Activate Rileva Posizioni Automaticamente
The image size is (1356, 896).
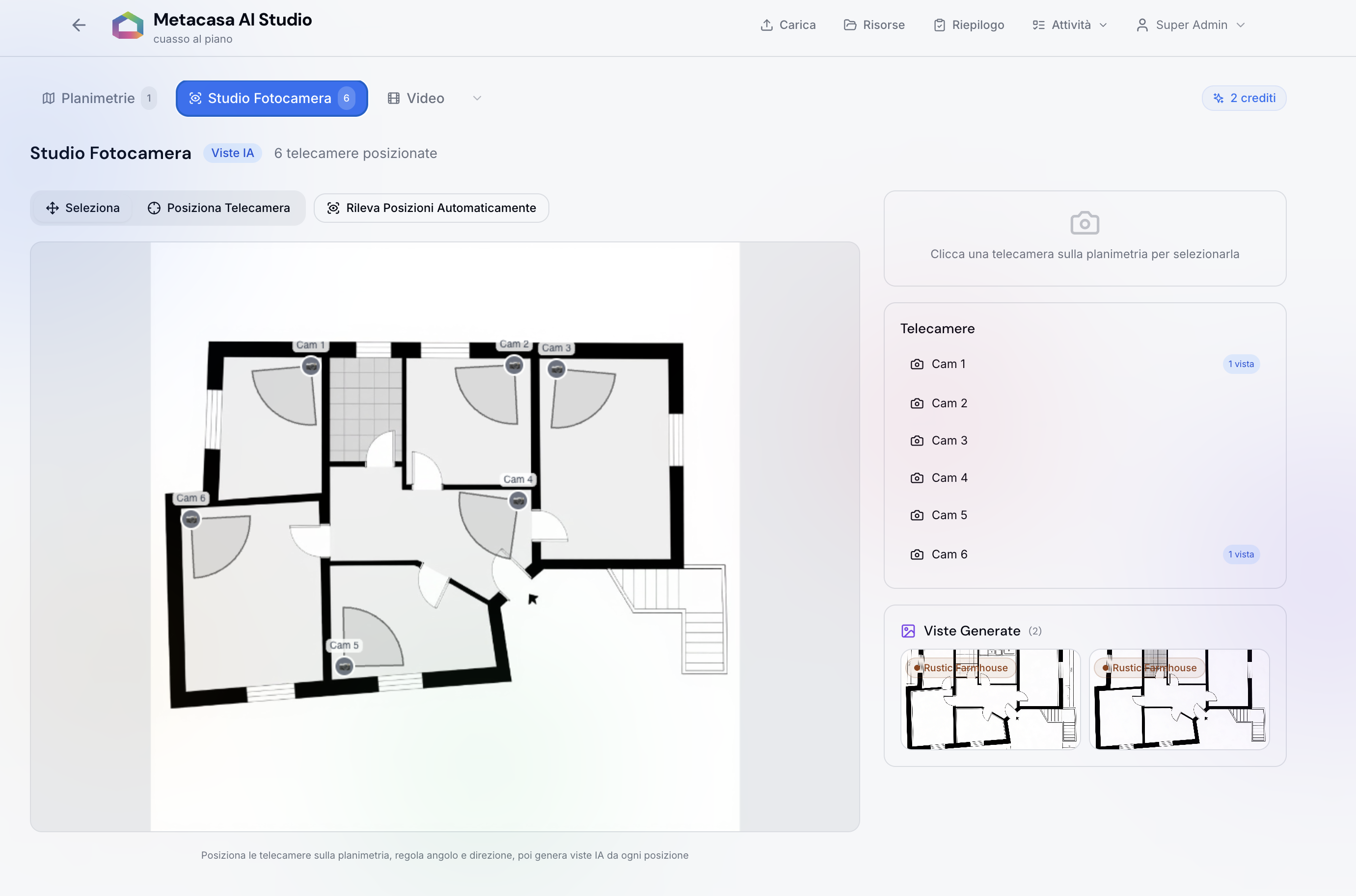tap(431, 208)
